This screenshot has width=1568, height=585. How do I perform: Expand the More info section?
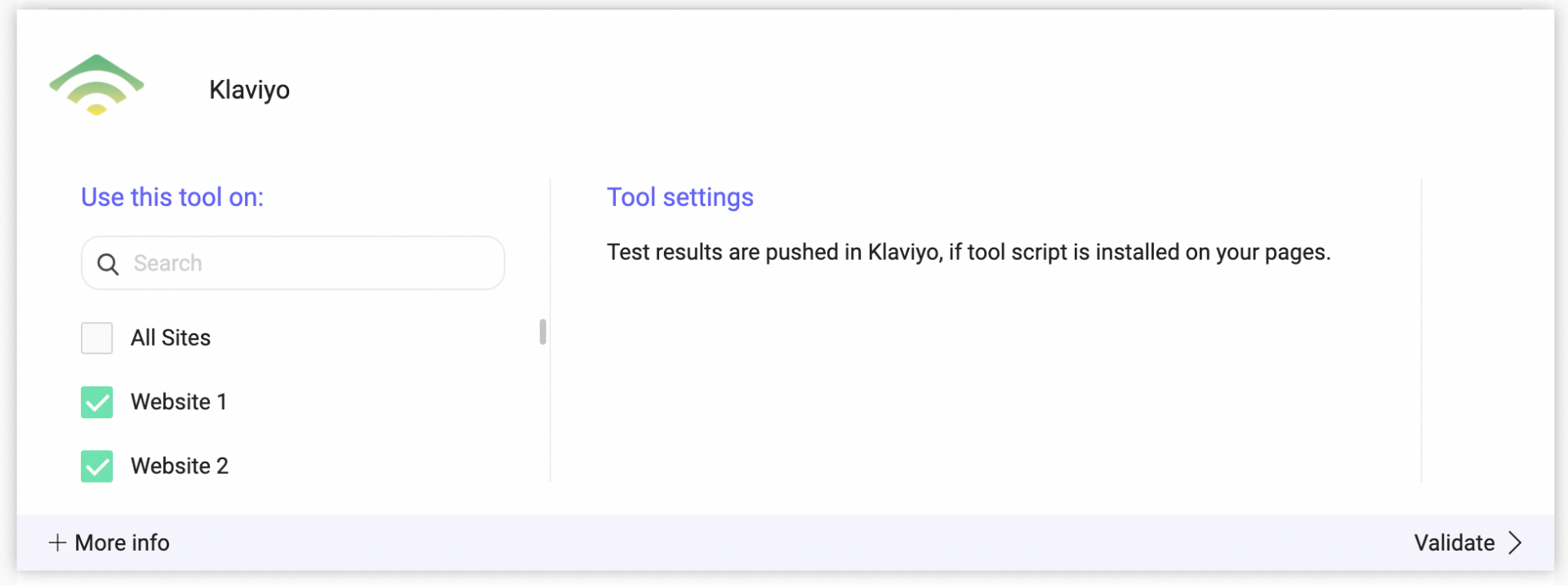click(109, 543)
